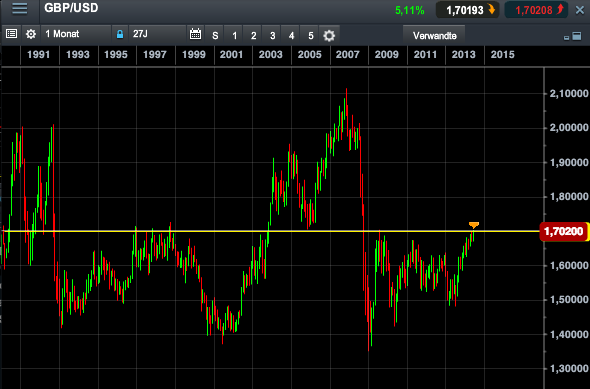Select chart preset 5
This screenshot has width=590, height=389.
coord(310,35)
